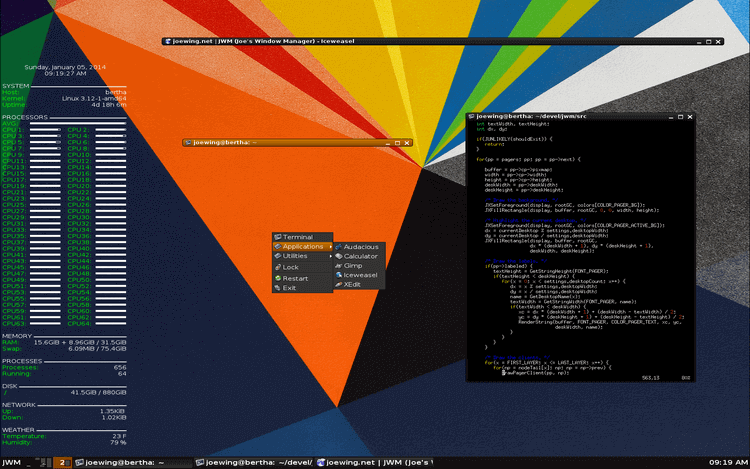Open XEdit from the Applications submenu
This screenshot has height=469, width=750.
coord(353,284)
